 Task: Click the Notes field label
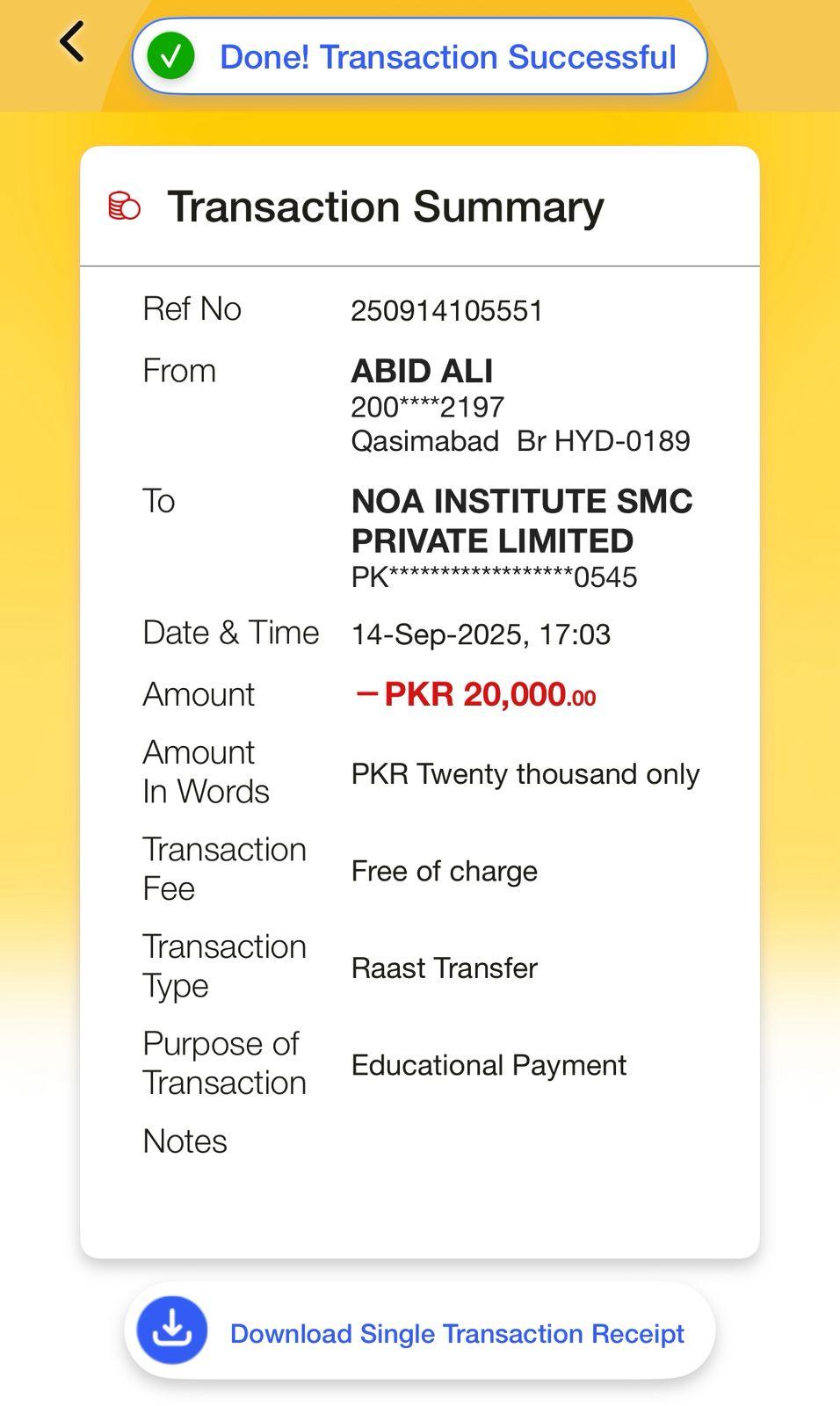tap(185, 1141)
